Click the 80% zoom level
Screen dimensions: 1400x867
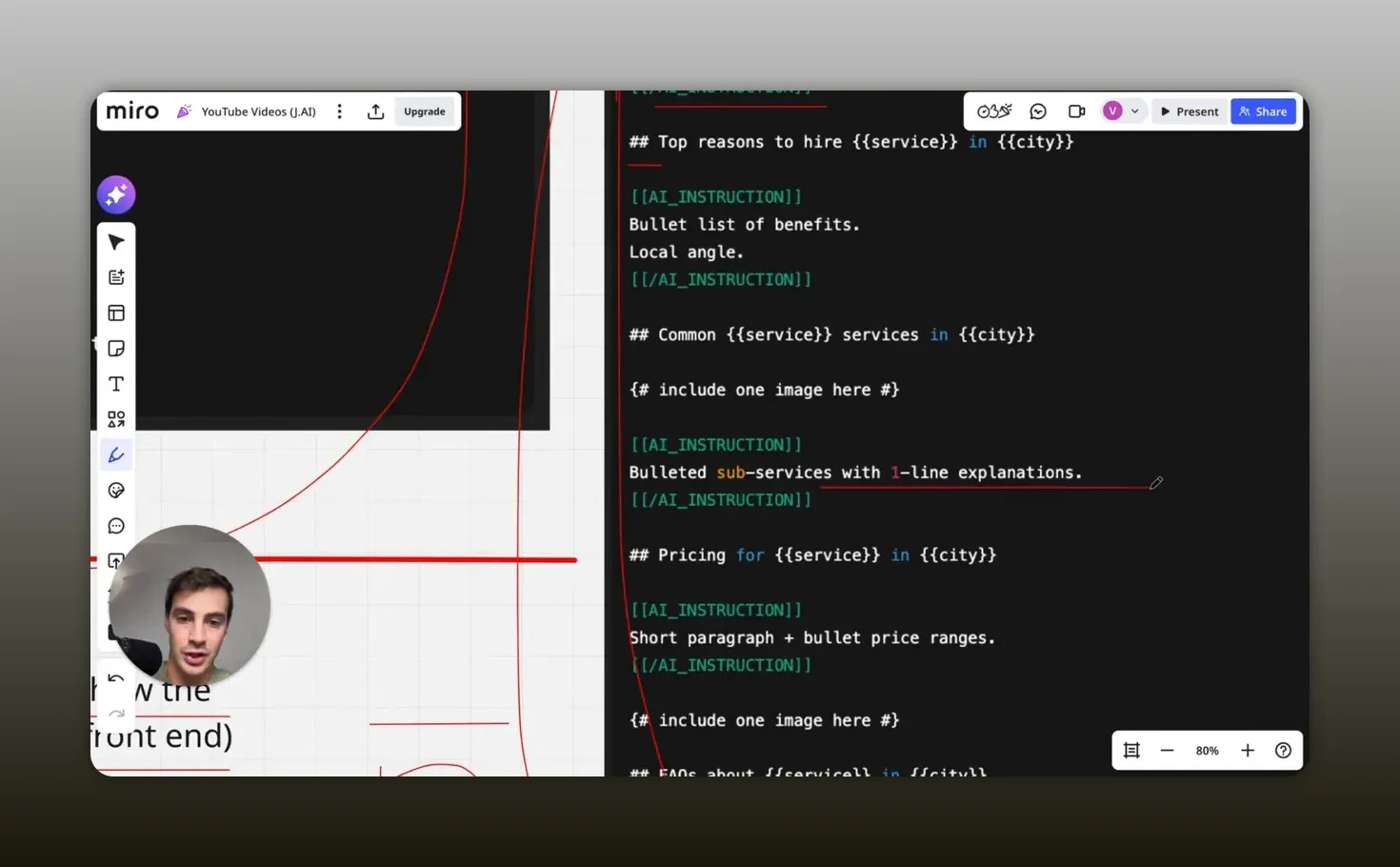coord(1208,751)
